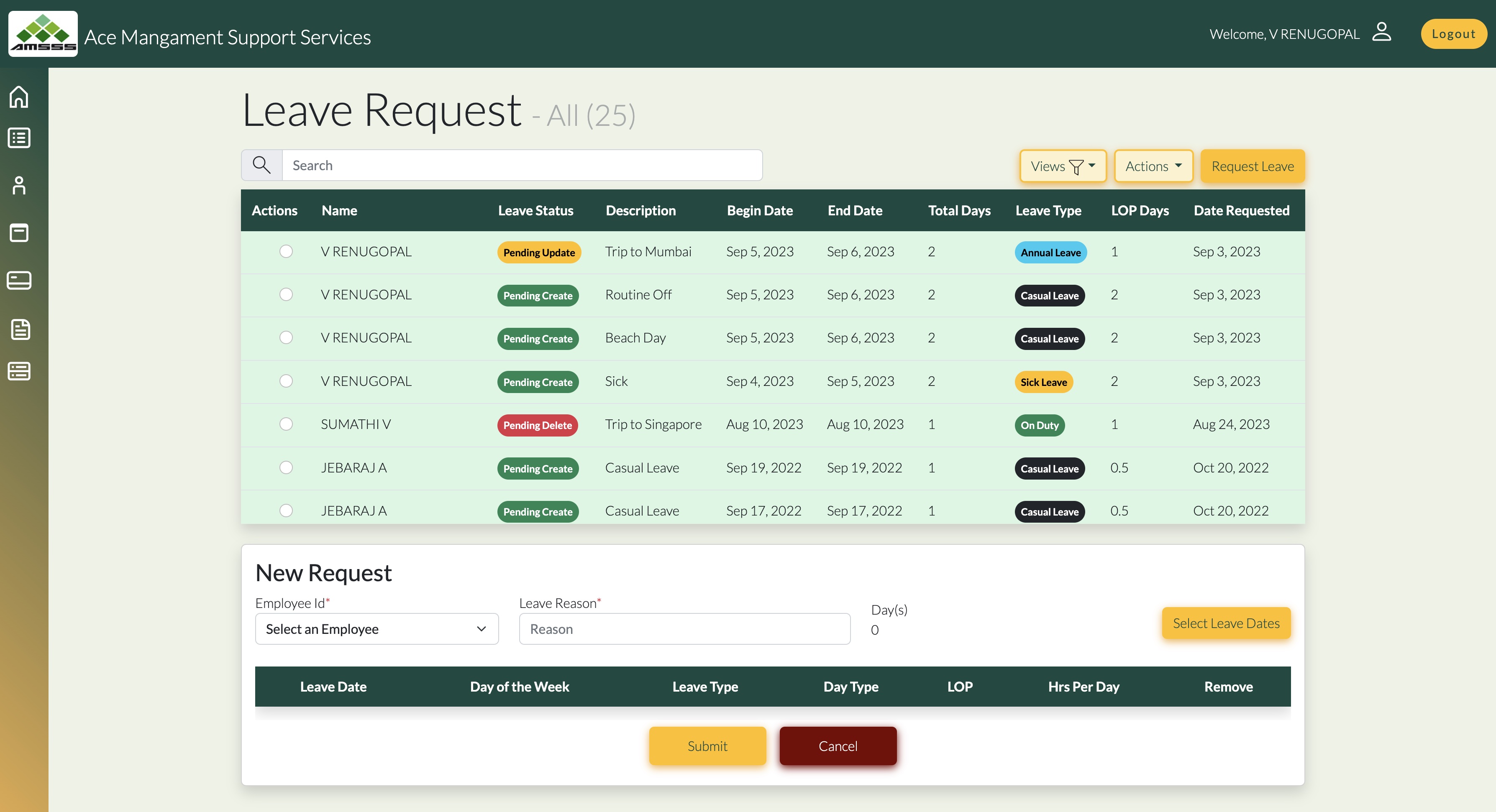Click the Select Leave Dates button
Viewport: 1496px width, 812px height.
pyautogui.click(x=1225, y=623)
